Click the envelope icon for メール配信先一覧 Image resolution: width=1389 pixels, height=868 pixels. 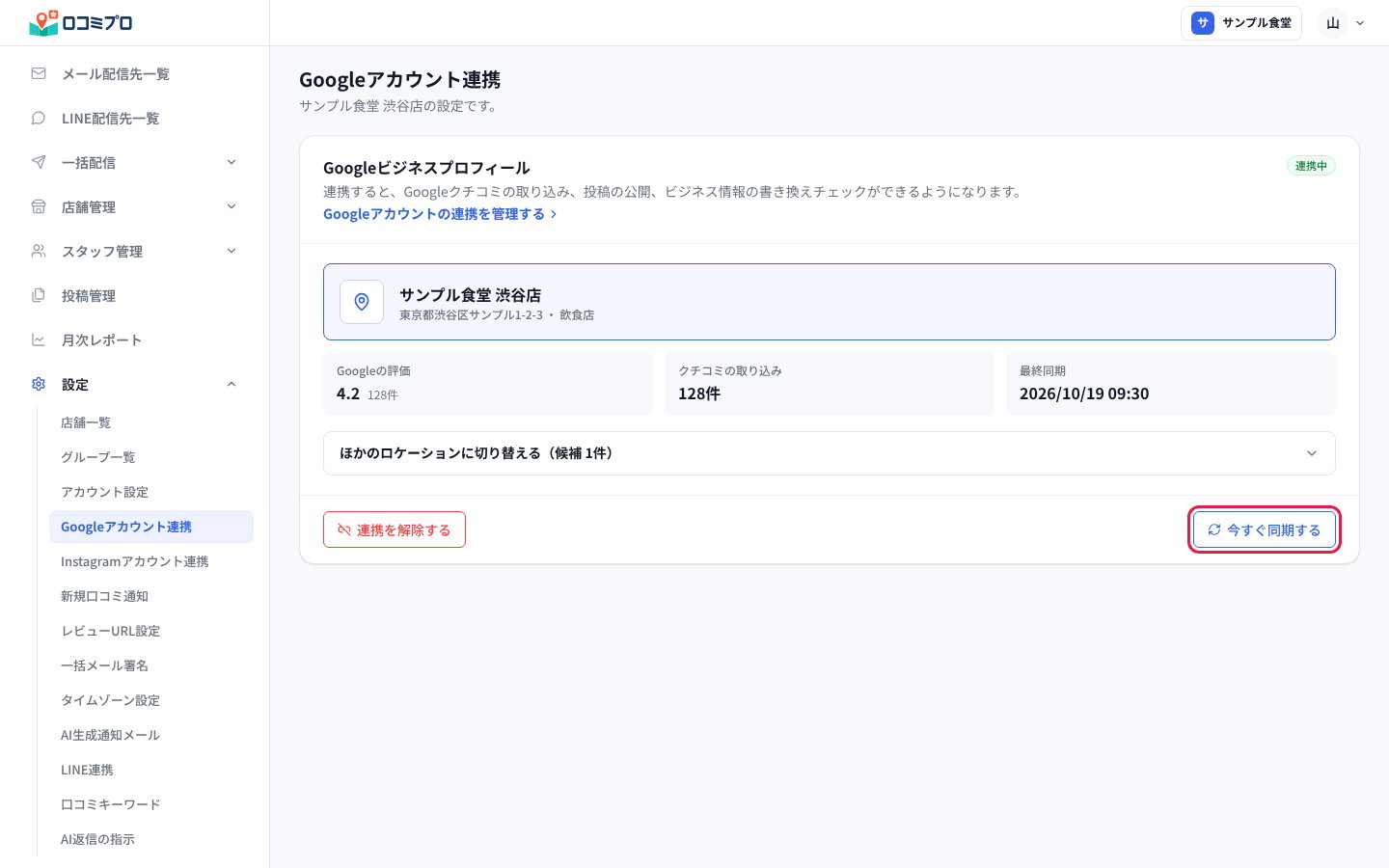[39, 73]
